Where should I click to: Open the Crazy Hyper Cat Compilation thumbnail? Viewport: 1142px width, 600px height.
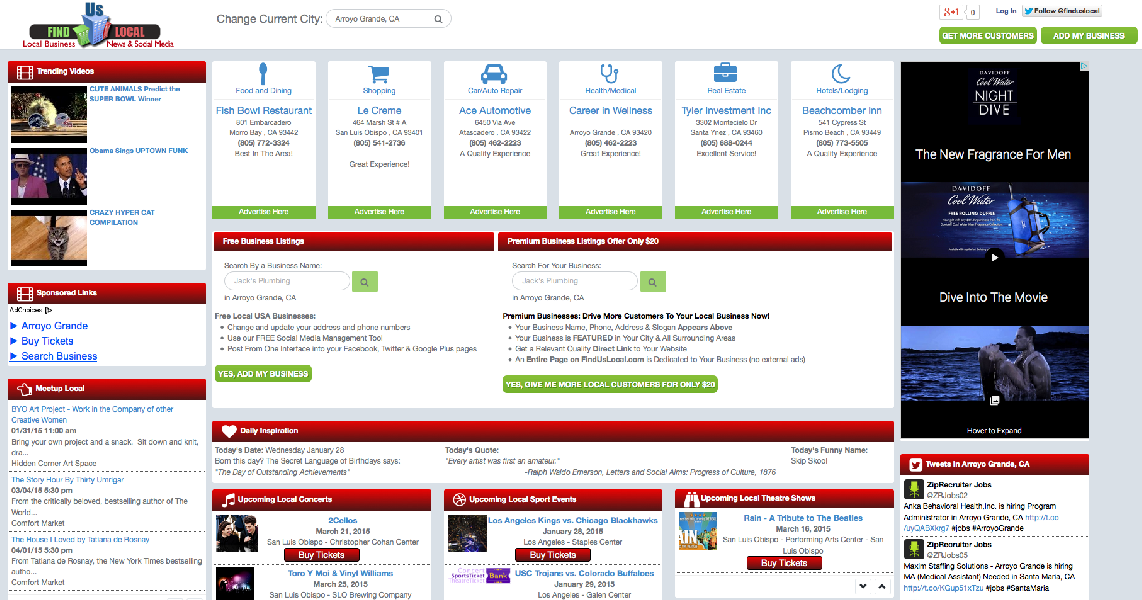(49, 238)
